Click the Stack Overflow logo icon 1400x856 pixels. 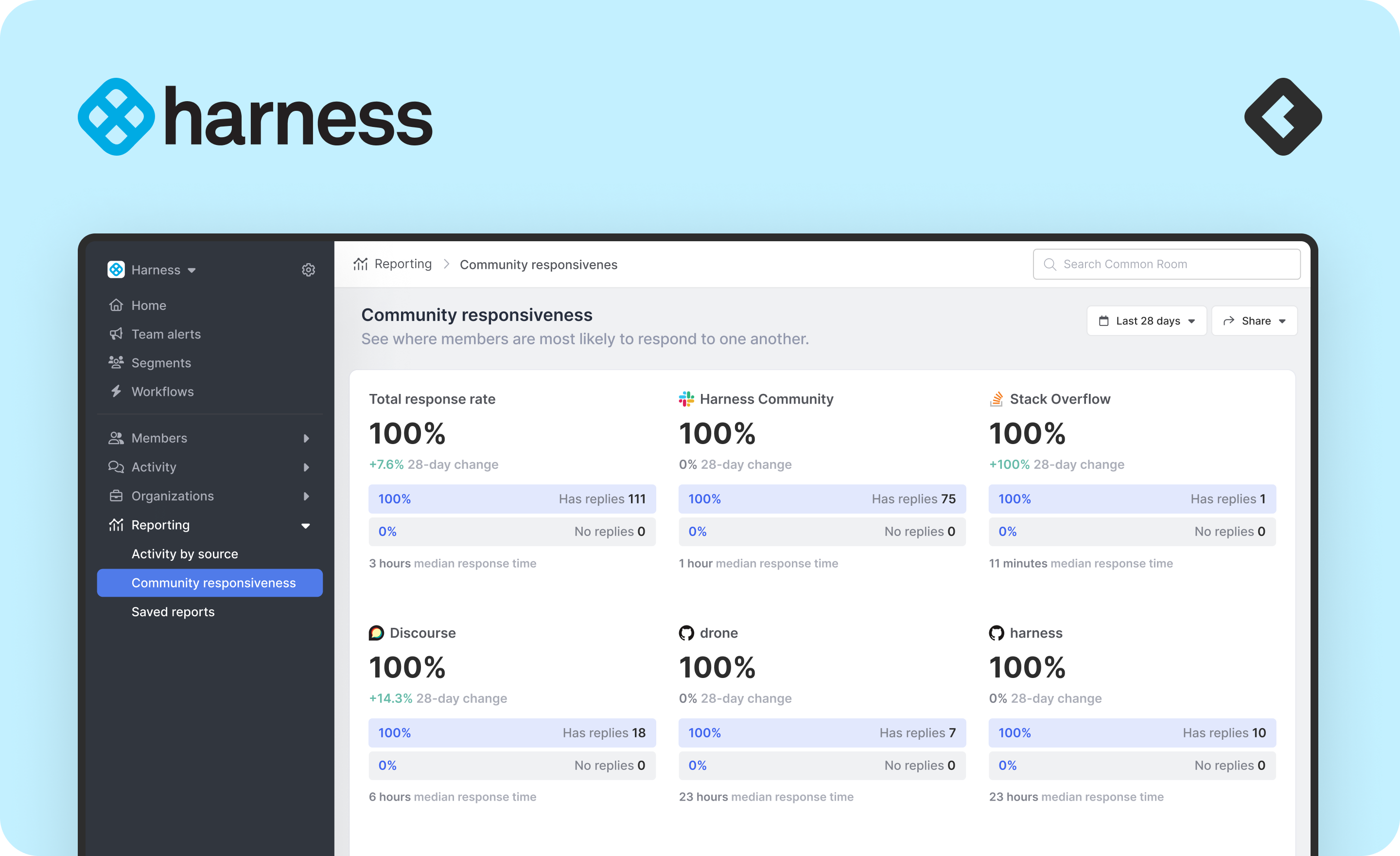tap(996, 399)
